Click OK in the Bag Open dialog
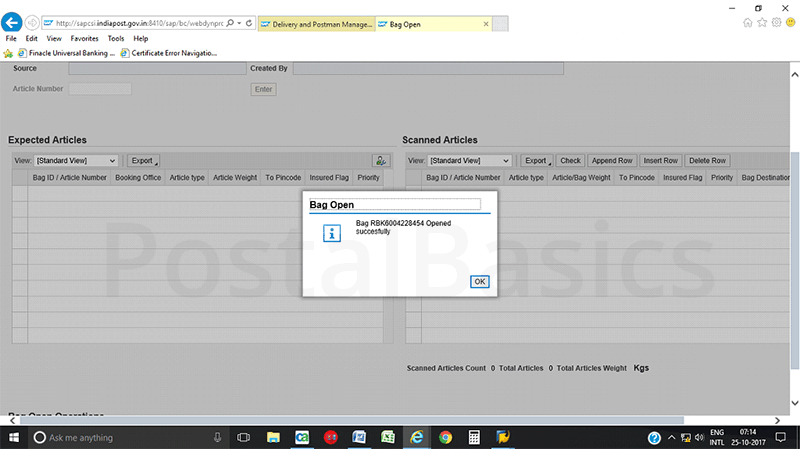Image resolution: width=800 pixels, height=449 pixels. tap(480, 282)
